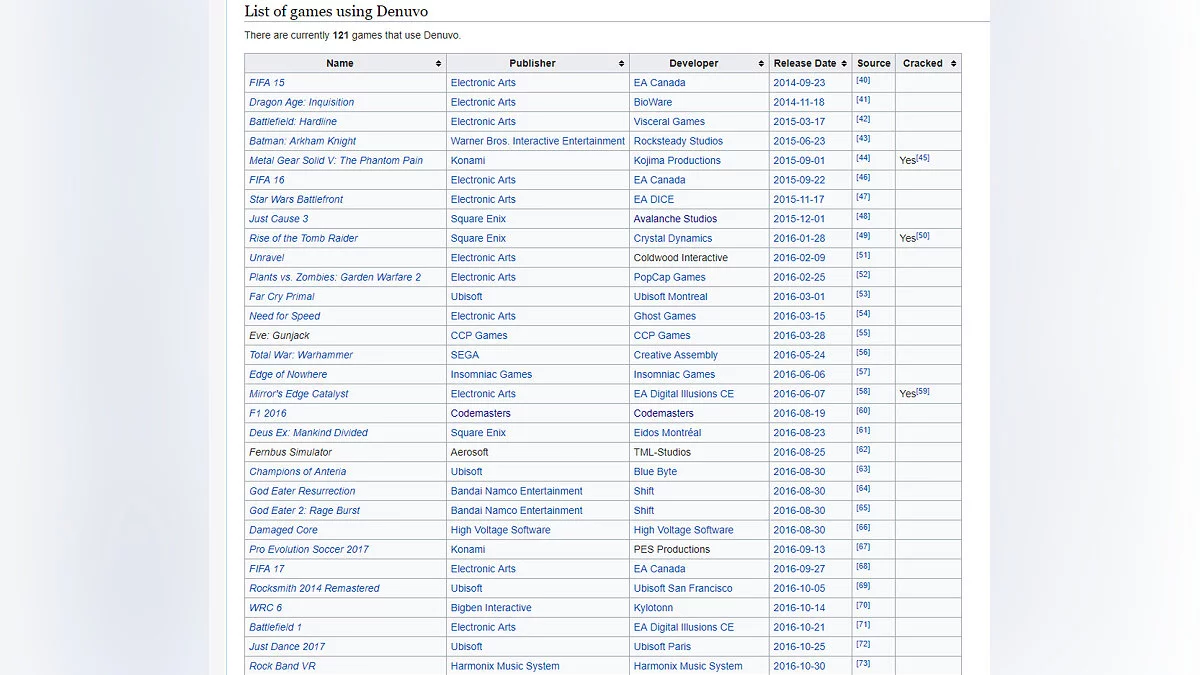
Task: Open Mirror's Edge Catalyst link
Action: point(299,394)
